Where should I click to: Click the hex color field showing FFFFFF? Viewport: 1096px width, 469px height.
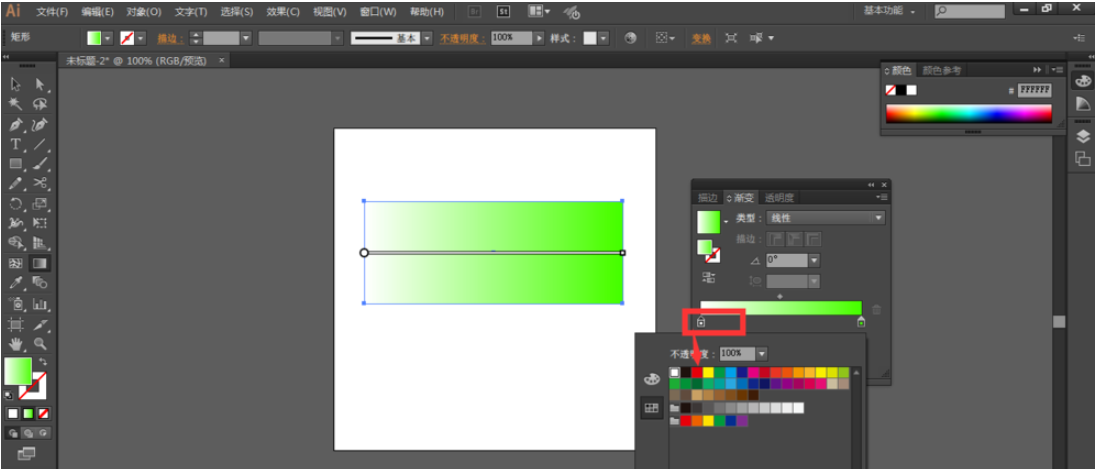1034,90
